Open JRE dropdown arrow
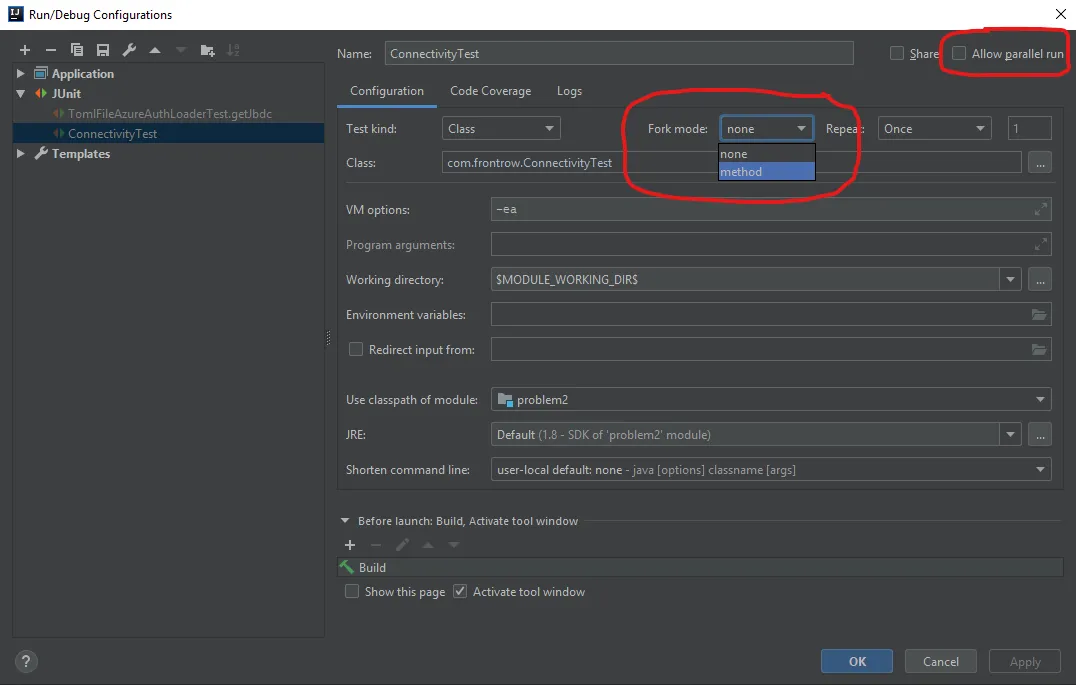The width and height of the screenshot is (1076, 685). (x=1010, y=434)
